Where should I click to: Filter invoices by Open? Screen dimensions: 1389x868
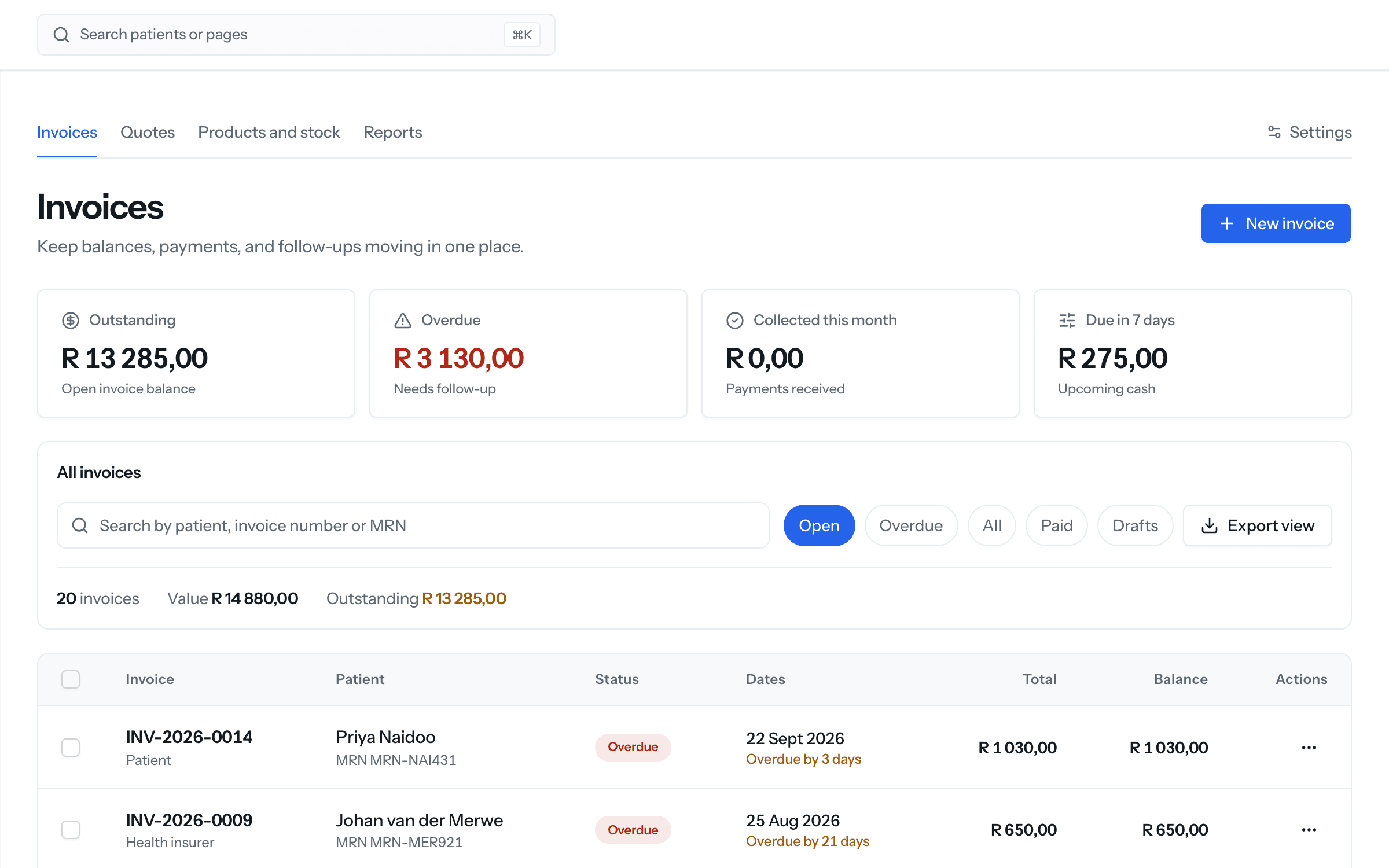click(820, 525)
